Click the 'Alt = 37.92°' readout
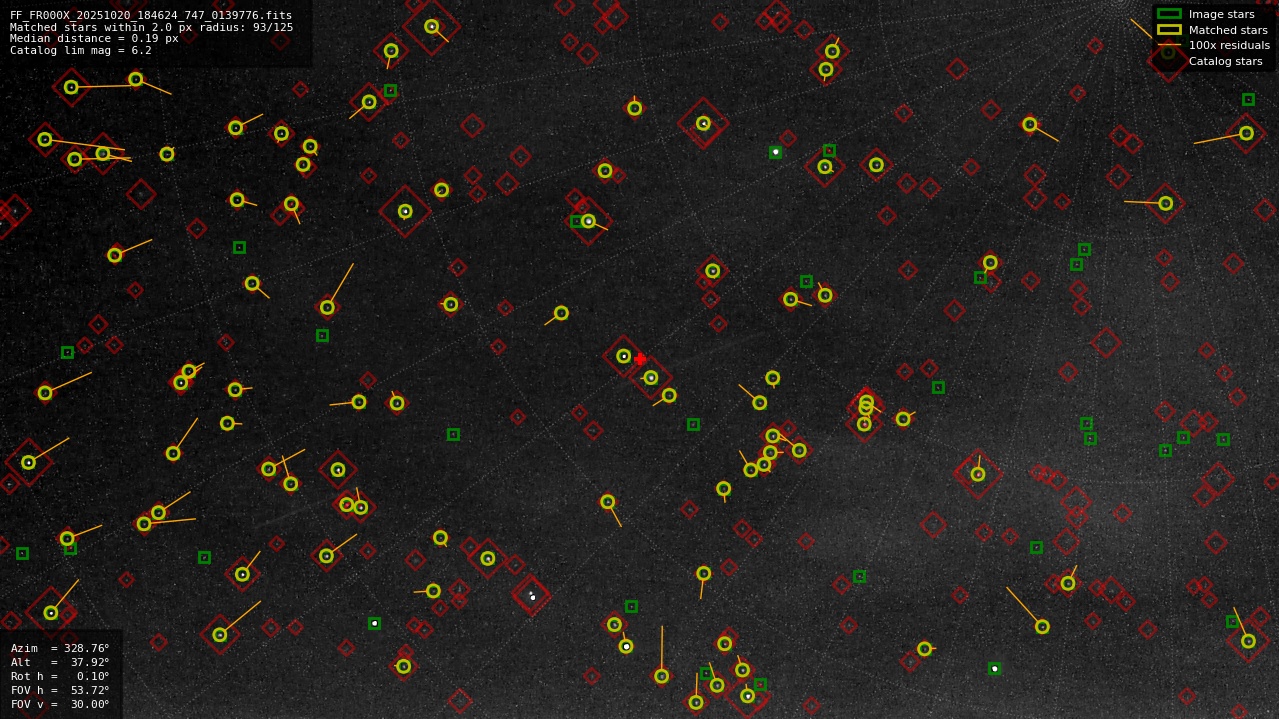Image resolution: width=1279 pixels, height=719 pixels. [60, 662]
